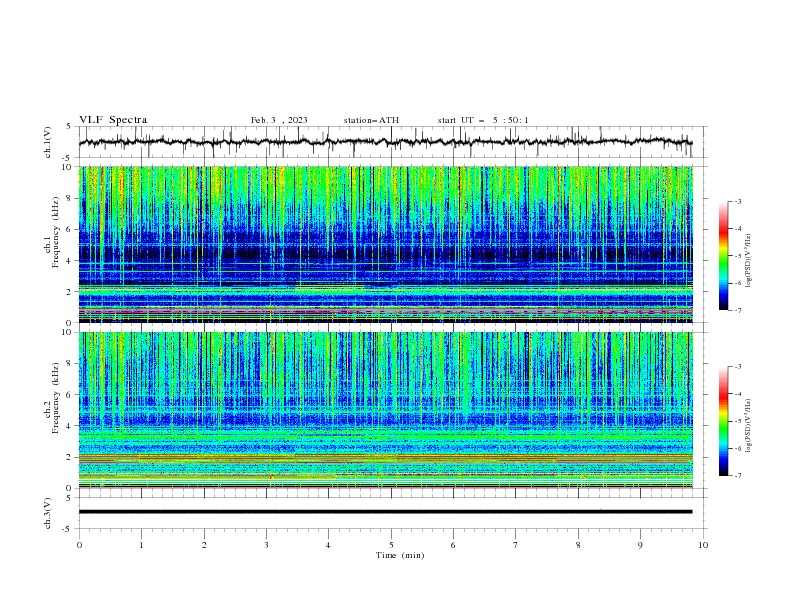This screenshot has width=792, height=612.
Task: Click time axis tick label "5"
Action: click(391, 545)
